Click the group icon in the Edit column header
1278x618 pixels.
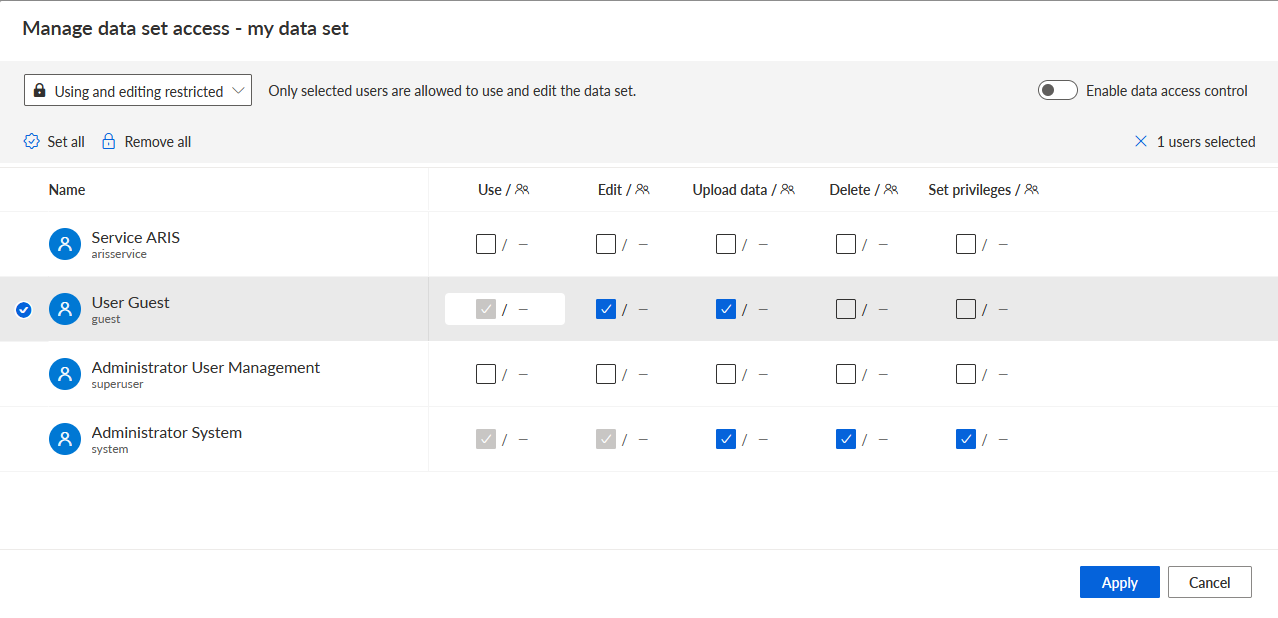click(642, 190)
